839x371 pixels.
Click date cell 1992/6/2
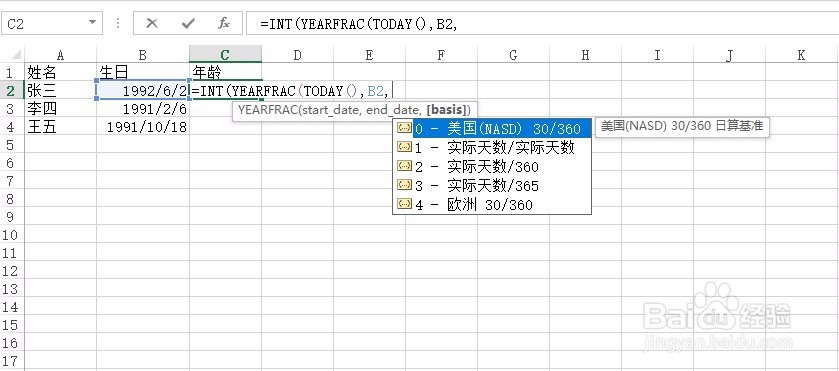(x=143, y=90)
